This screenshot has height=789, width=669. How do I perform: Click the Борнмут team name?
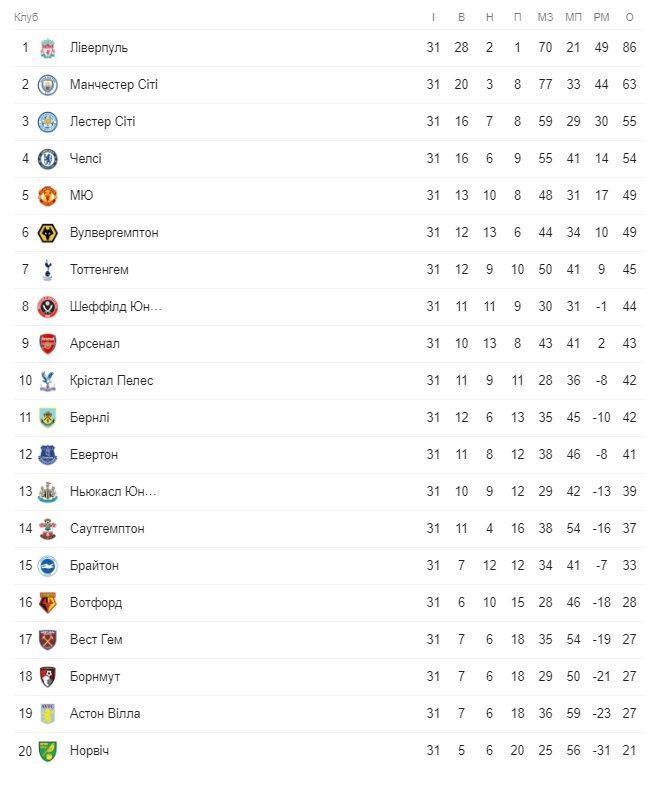click(95, 677)
